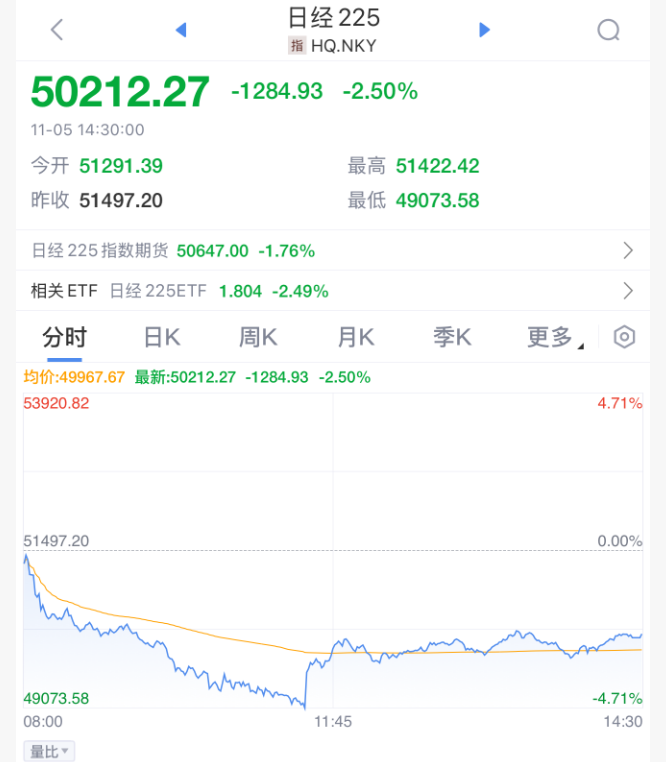Switch to the 日K chart tab
The height and width of the screenshot is (762, 666).
(161, 337)
